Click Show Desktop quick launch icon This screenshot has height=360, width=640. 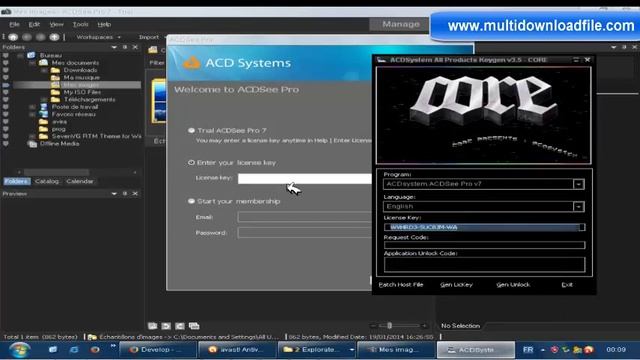pyautogui.click(x=53, y=350)
